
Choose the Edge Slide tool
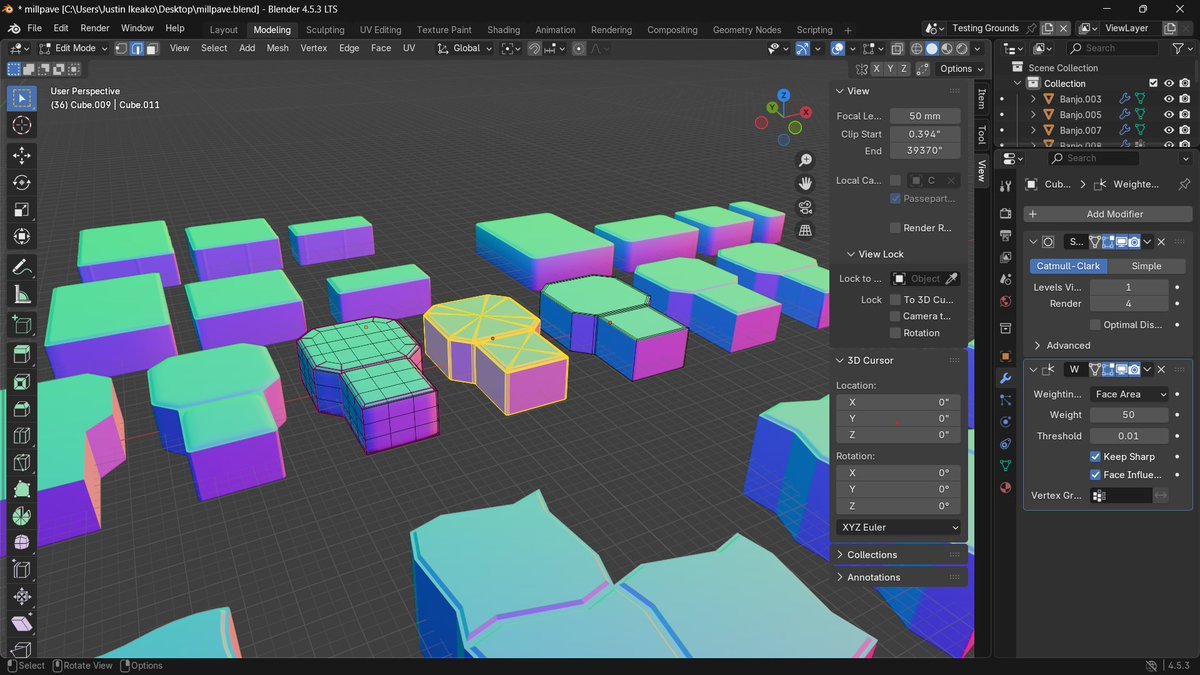(22, 570)
